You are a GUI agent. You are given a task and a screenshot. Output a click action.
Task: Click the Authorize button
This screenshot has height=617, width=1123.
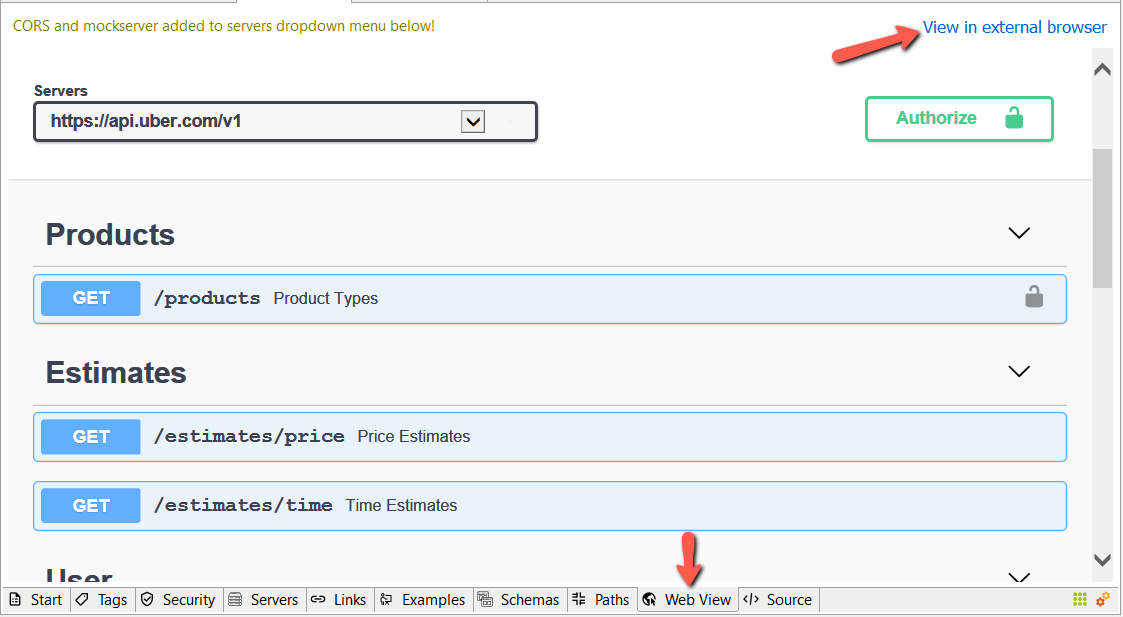(x=959, y=118)
